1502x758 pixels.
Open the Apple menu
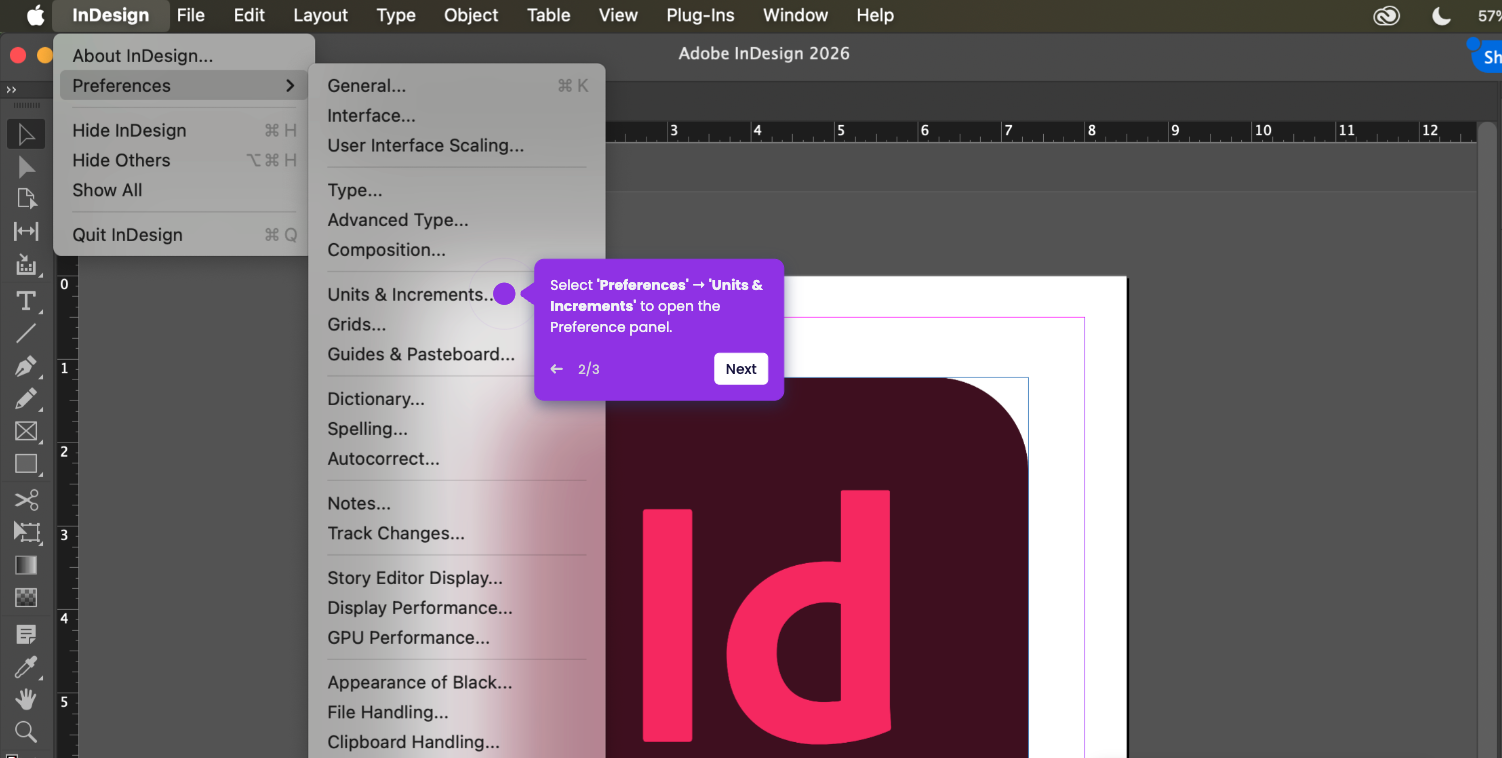tap(35, 15)
